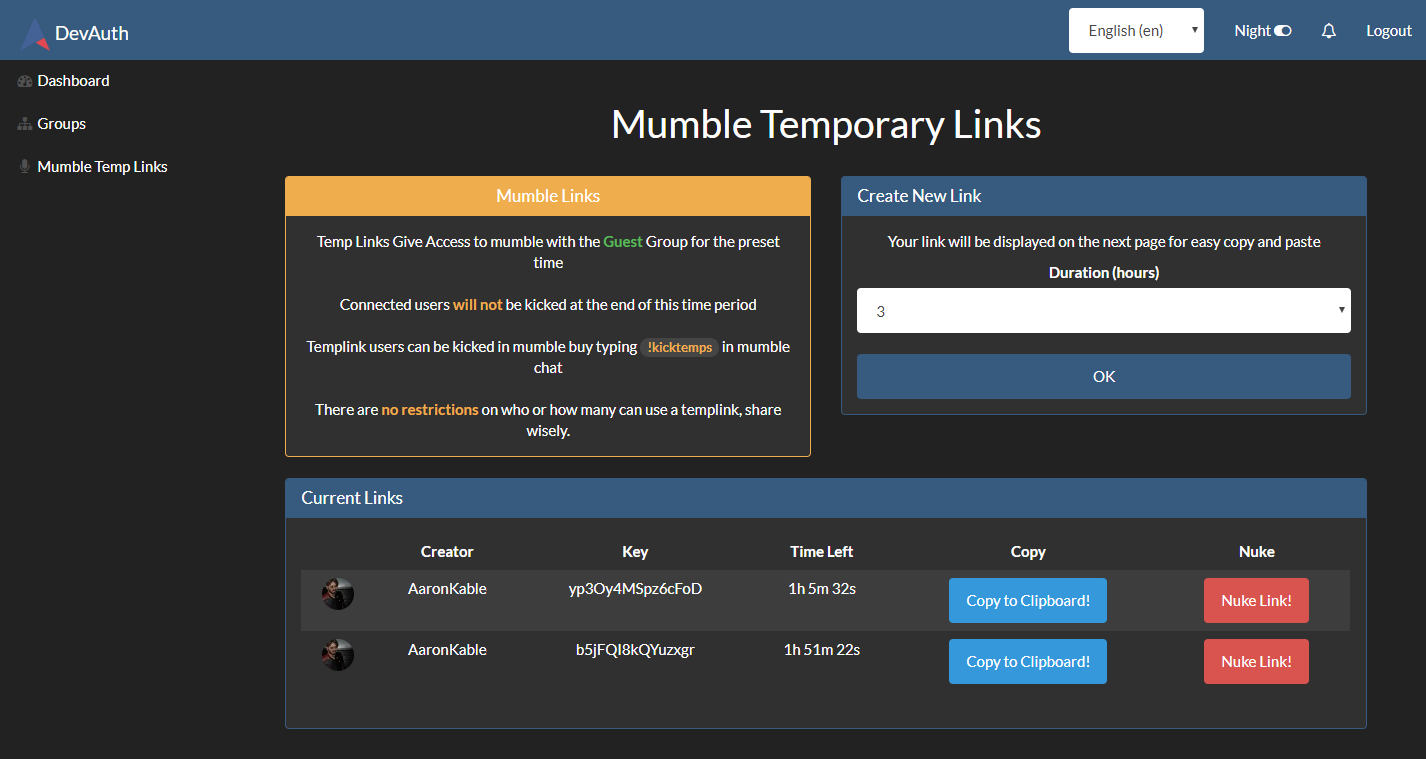Open Groups in sidebar
Screen dimensions: 1426x759
tap(62, 124)
